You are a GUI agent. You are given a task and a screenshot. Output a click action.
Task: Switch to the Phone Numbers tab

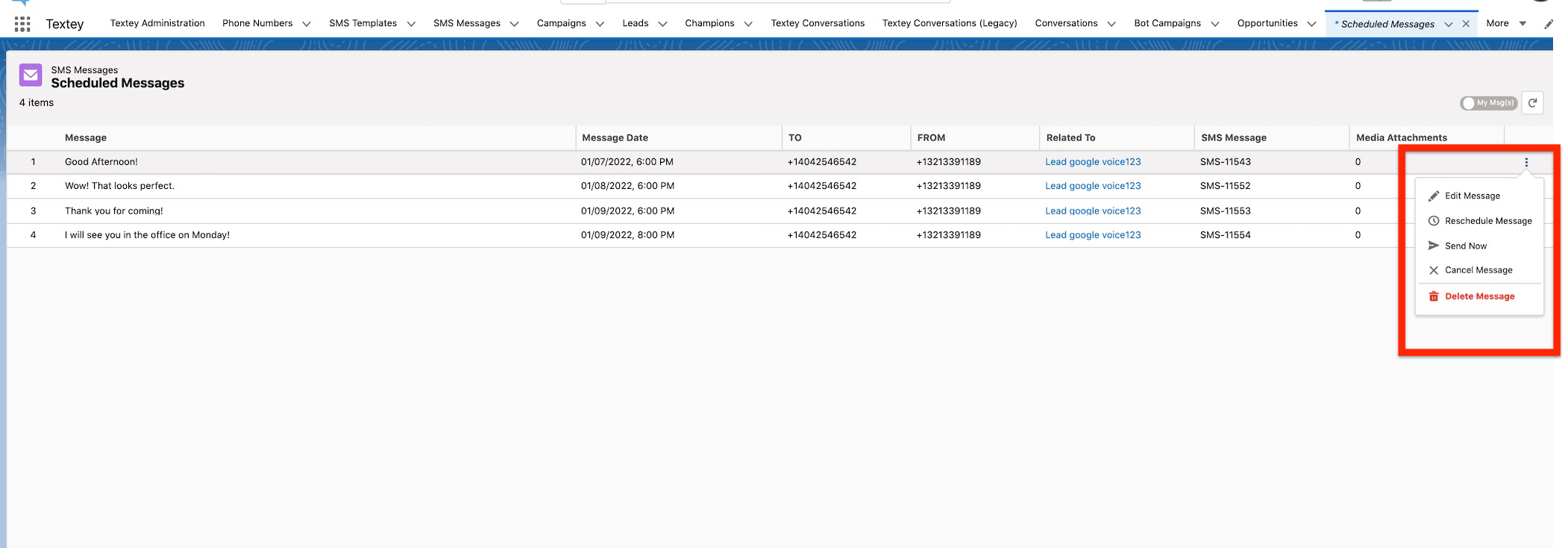(257, 23)
